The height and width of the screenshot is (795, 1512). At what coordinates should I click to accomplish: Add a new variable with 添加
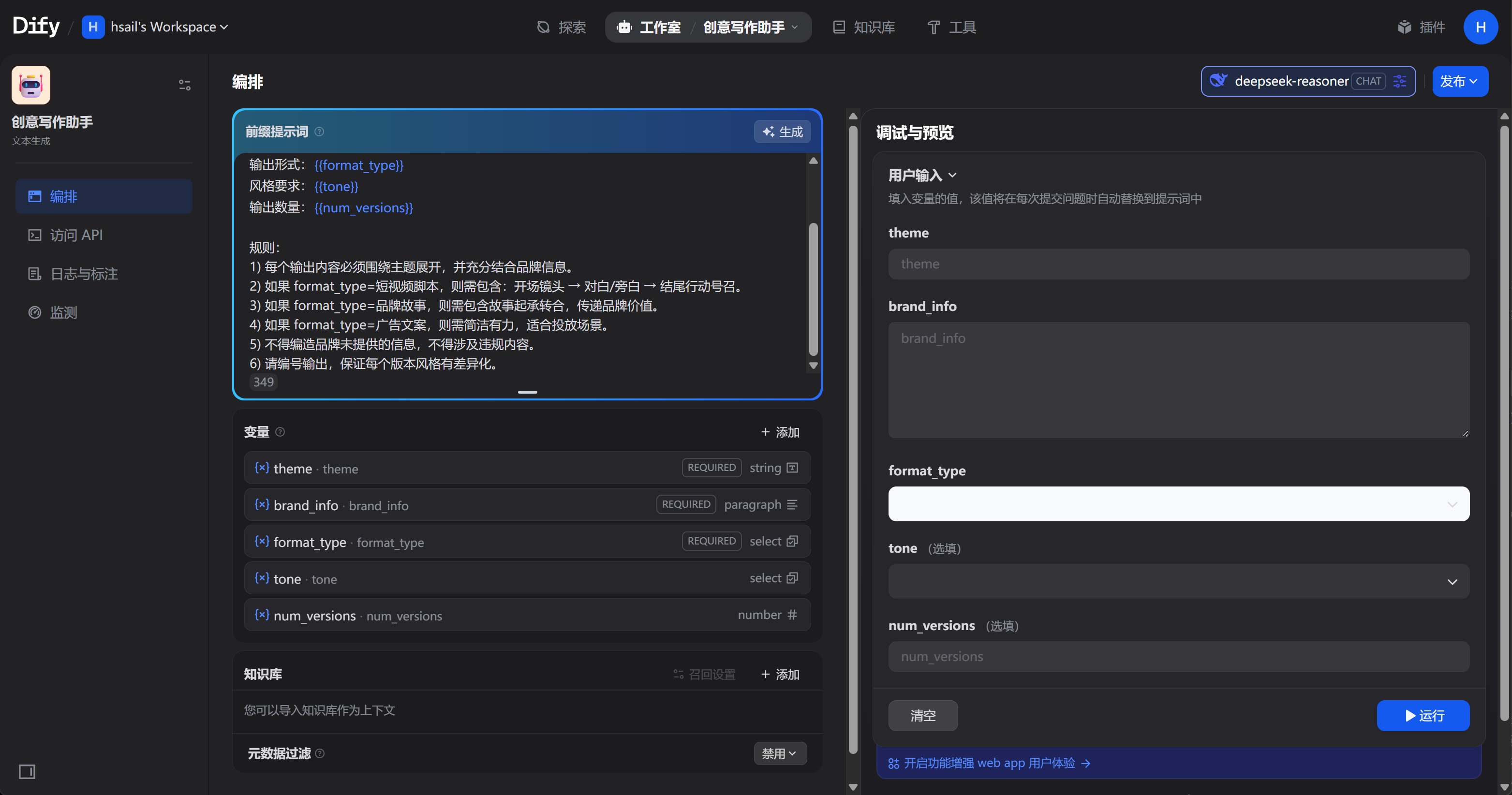point(780,432)
